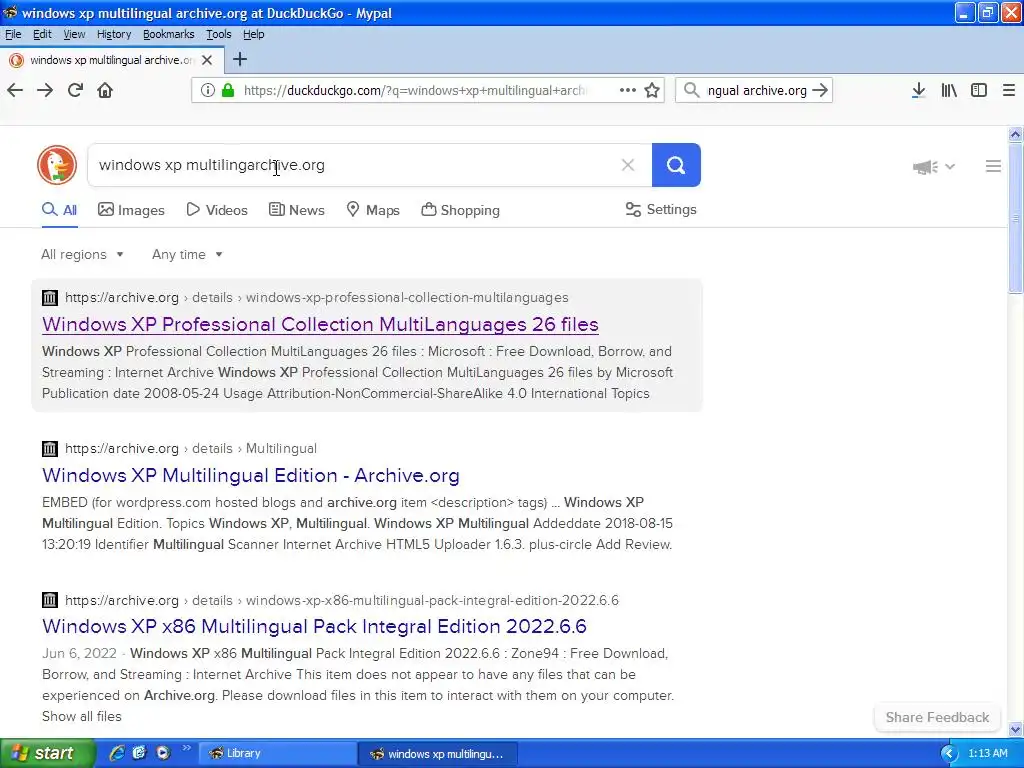Reload the current page

click(x=75, y=90)
